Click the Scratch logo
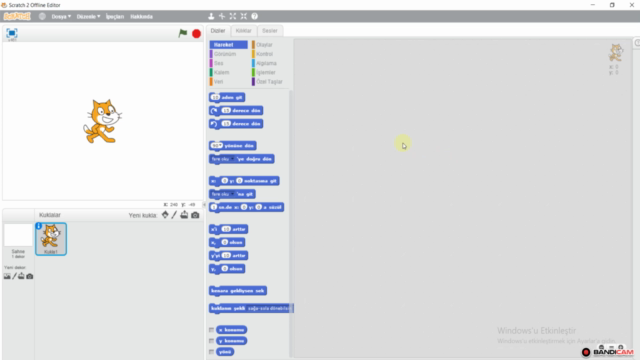Image resolution: width=640 pixels, height=360 pixels. tap(17, 16)
